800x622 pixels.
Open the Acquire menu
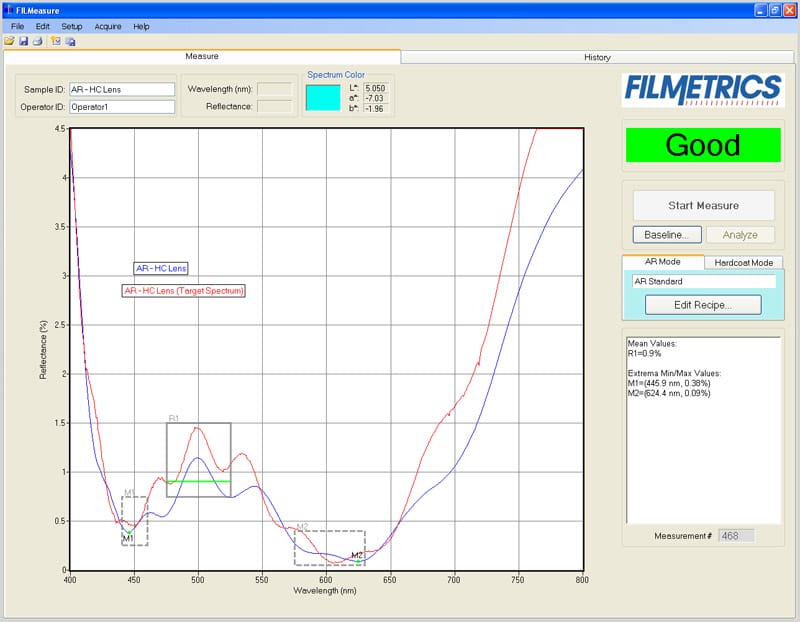tap(108, 26)
